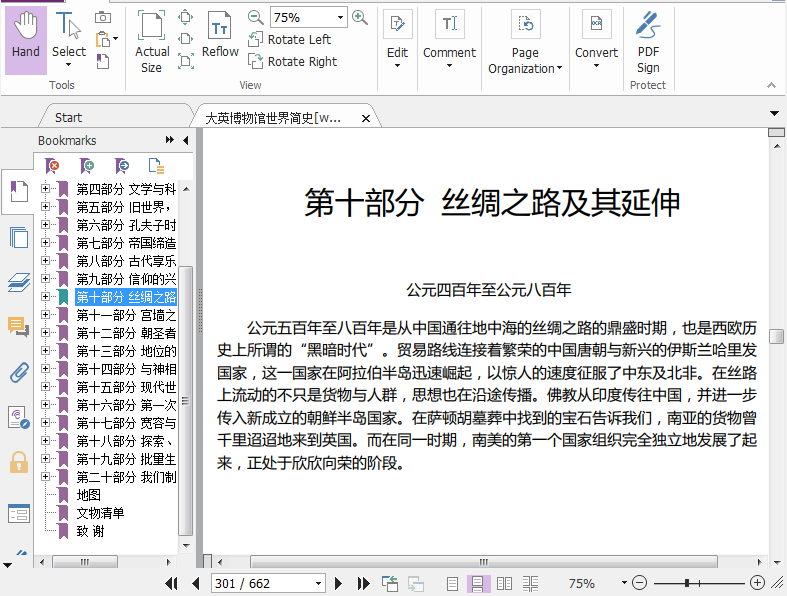The image size is (787, 596).
Task: Click the Actual Size view button
Action: tap(152, 41)
